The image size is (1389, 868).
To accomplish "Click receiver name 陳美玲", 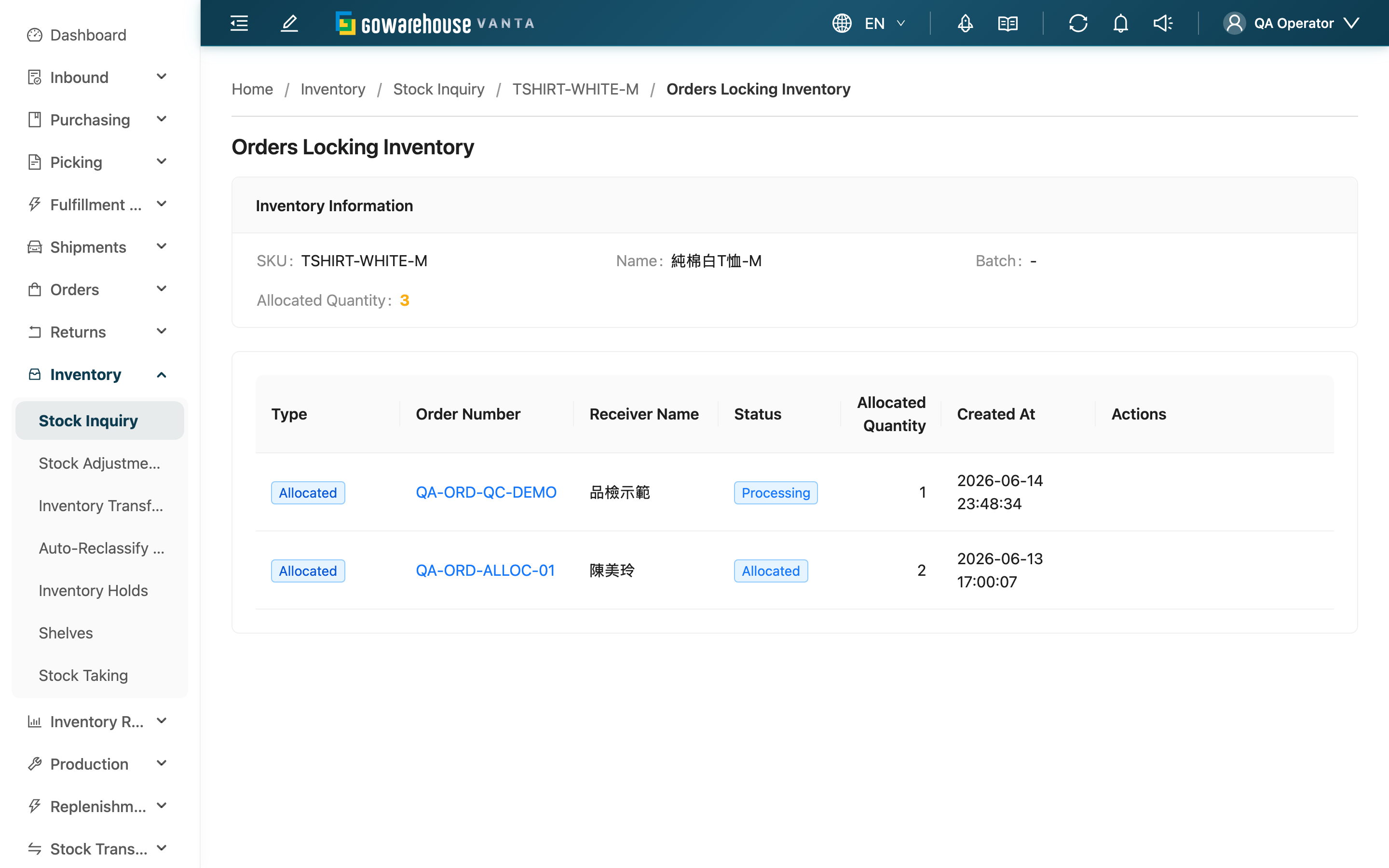I will pos(612,570).
